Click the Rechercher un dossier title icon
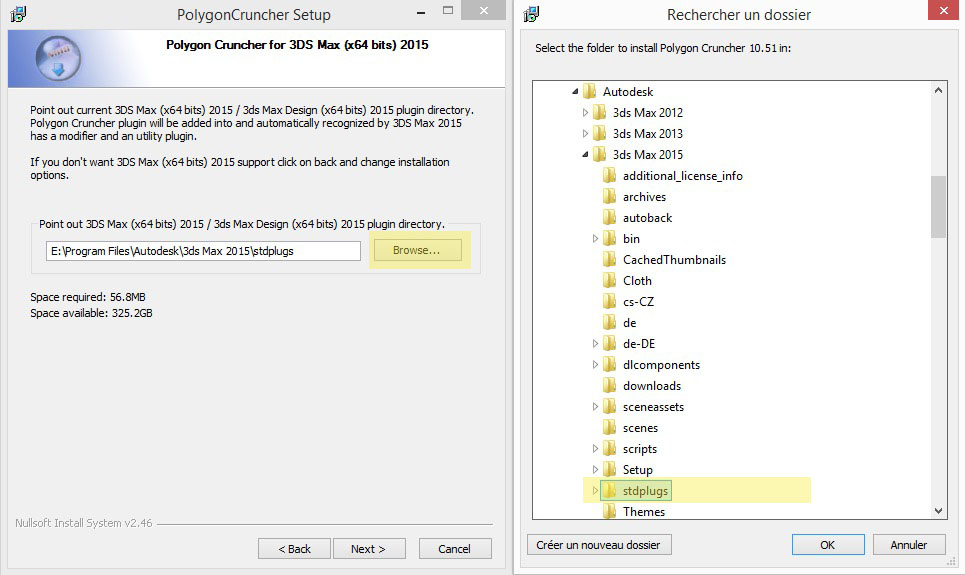This screenshot has width=965, height=575. click(531, 14)
